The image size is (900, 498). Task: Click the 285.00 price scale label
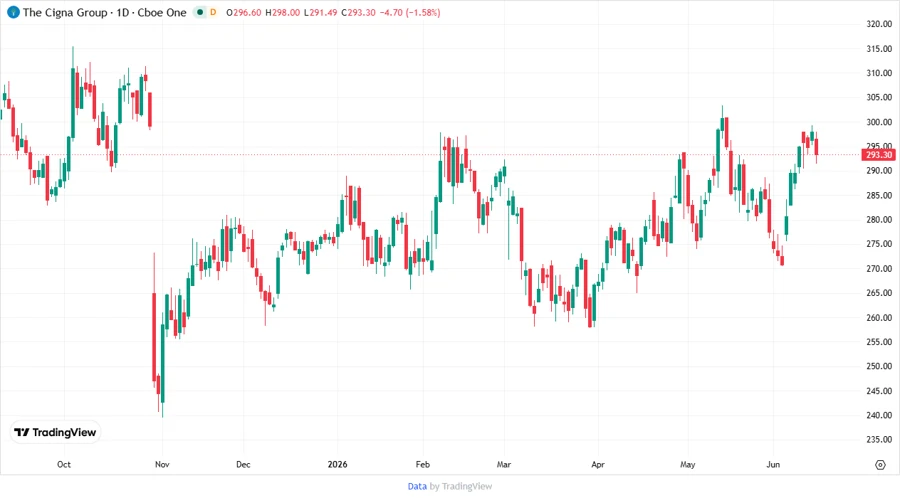[879, 195]
